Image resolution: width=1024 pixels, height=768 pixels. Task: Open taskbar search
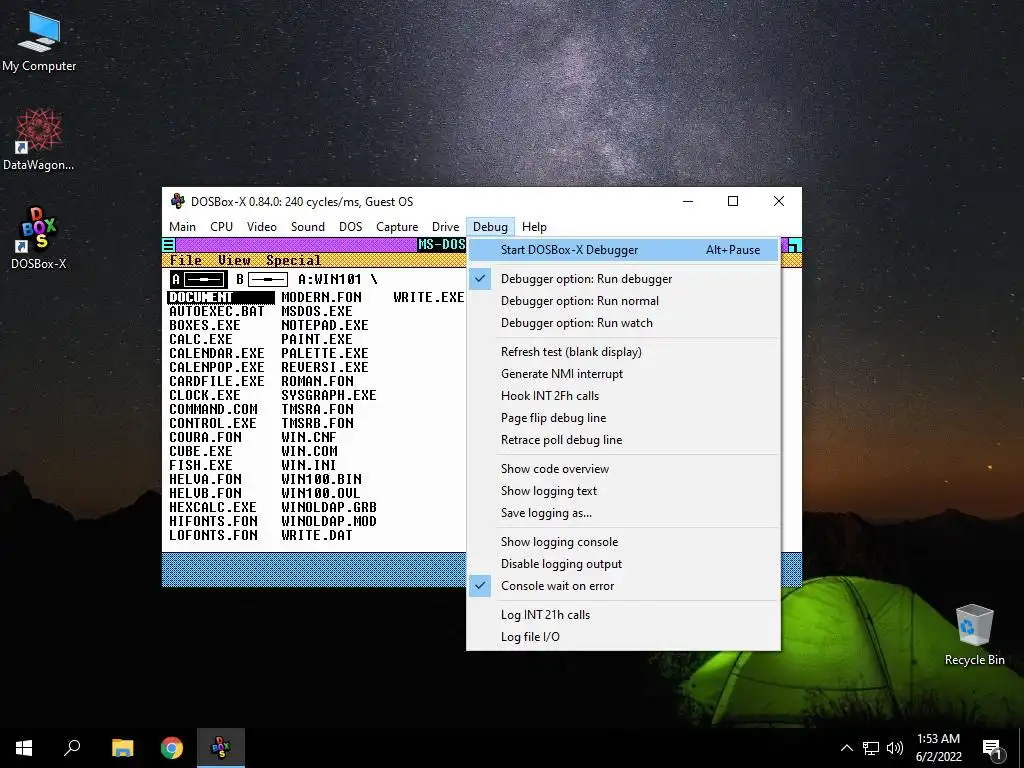72,748
